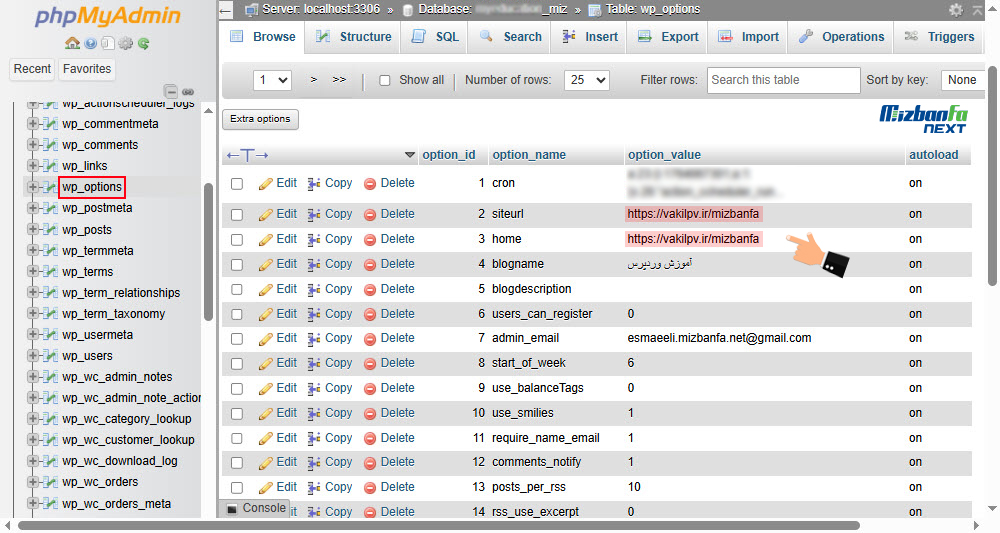Open the Favorites button
1000x533 pixels.
click(87, 69)
